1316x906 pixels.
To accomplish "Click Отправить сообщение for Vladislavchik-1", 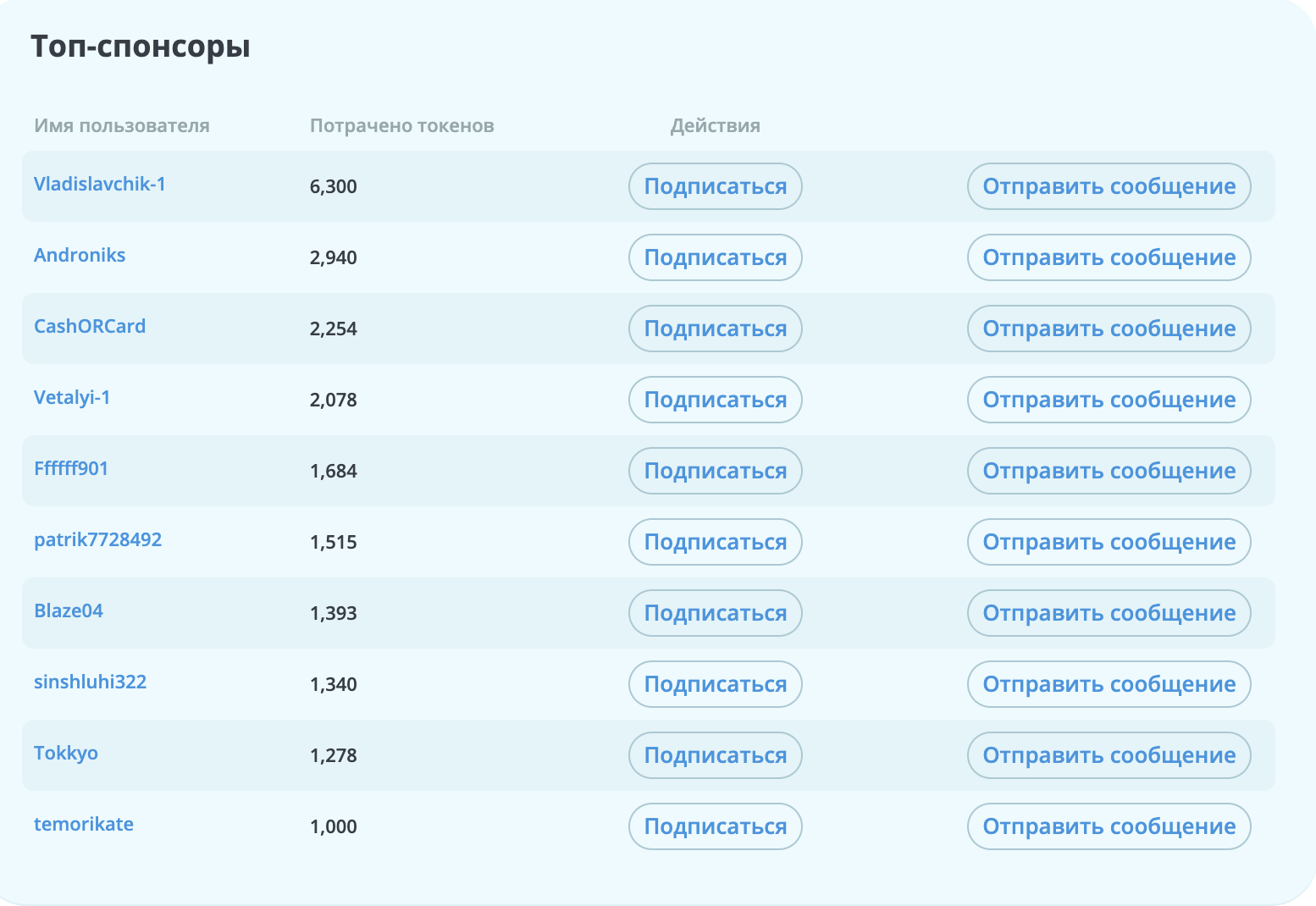I will (1109, 186).
